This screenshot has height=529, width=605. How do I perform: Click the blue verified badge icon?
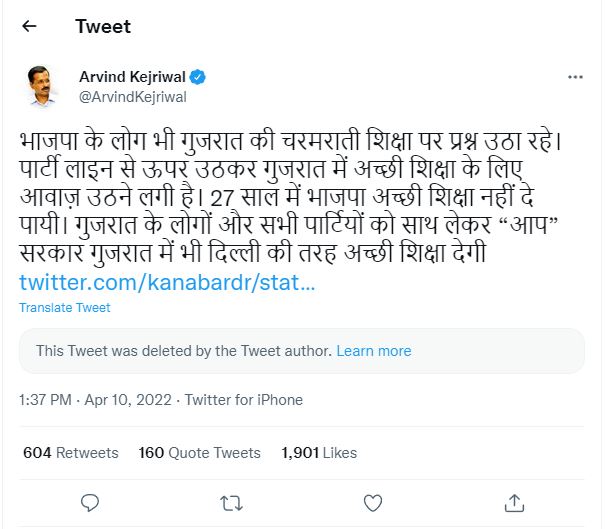coord(199,77)
